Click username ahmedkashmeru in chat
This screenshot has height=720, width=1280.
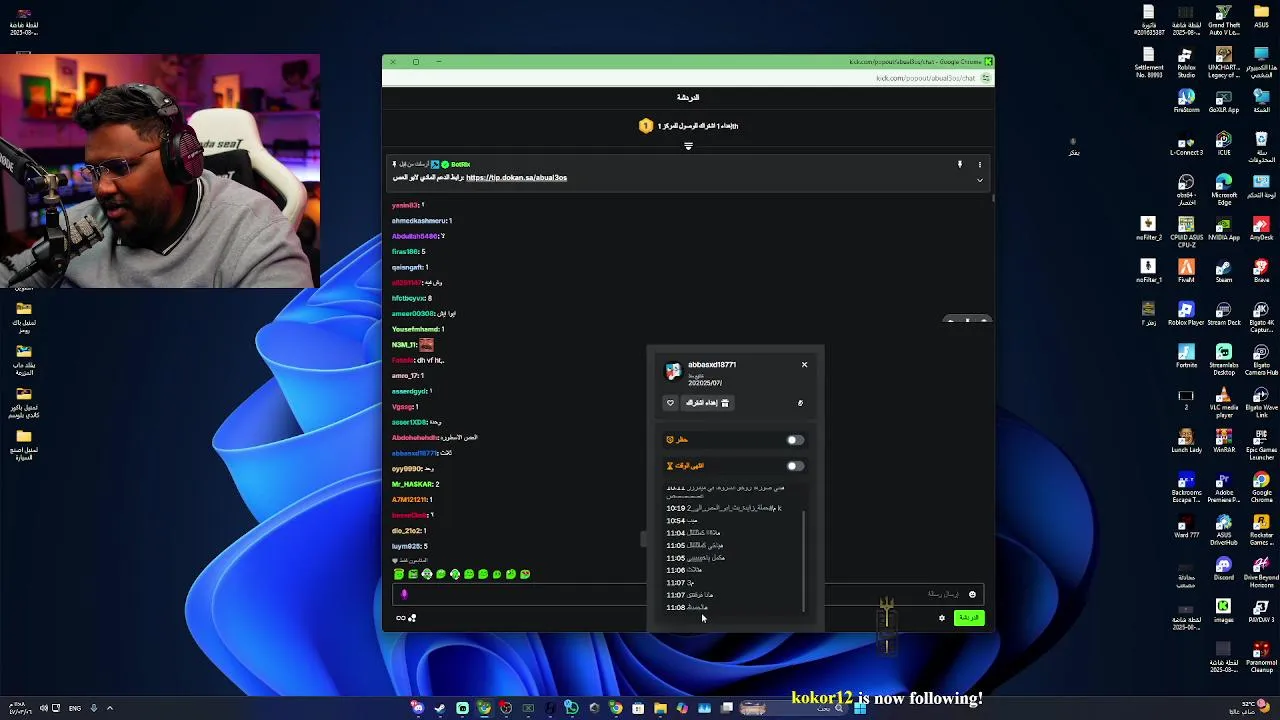coord(419,221)
